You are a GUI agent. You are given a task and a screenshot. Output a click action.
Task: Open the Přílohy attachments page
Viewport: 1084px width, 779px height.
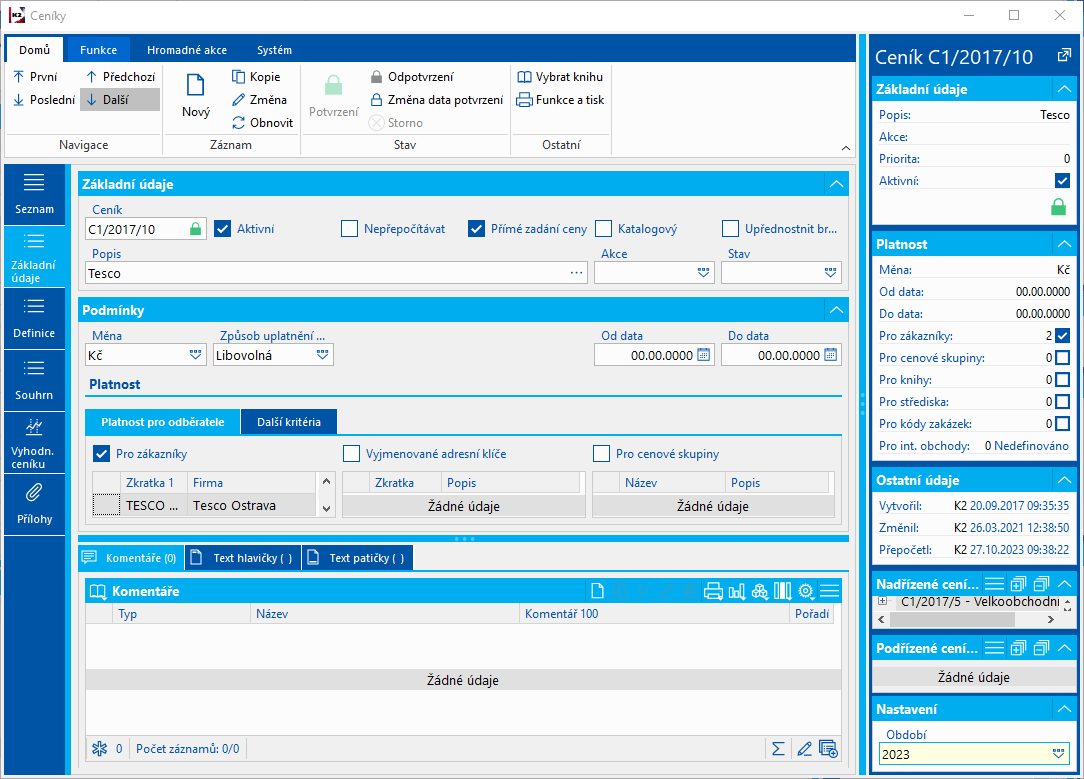(34, 505)
